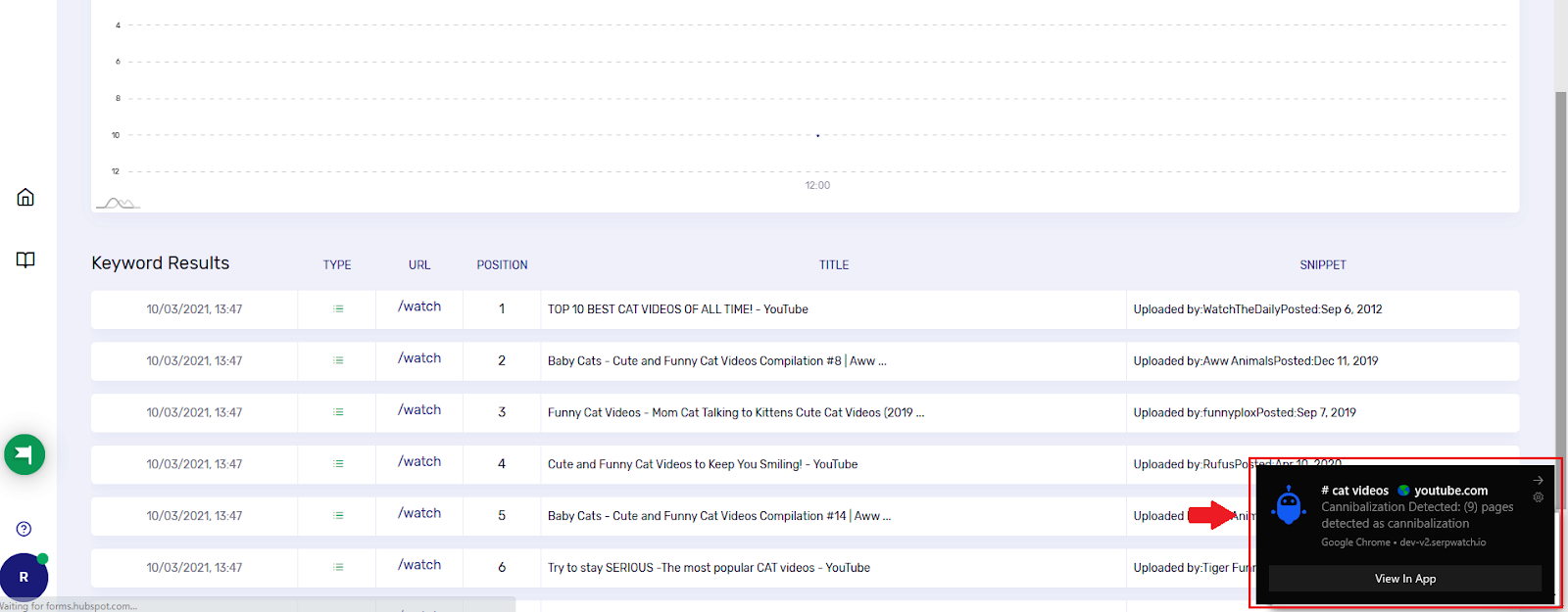Click snippet Uploaded by WatchTheDaily
Screen dimensions: 1568x612
(x=1257, y=309)
